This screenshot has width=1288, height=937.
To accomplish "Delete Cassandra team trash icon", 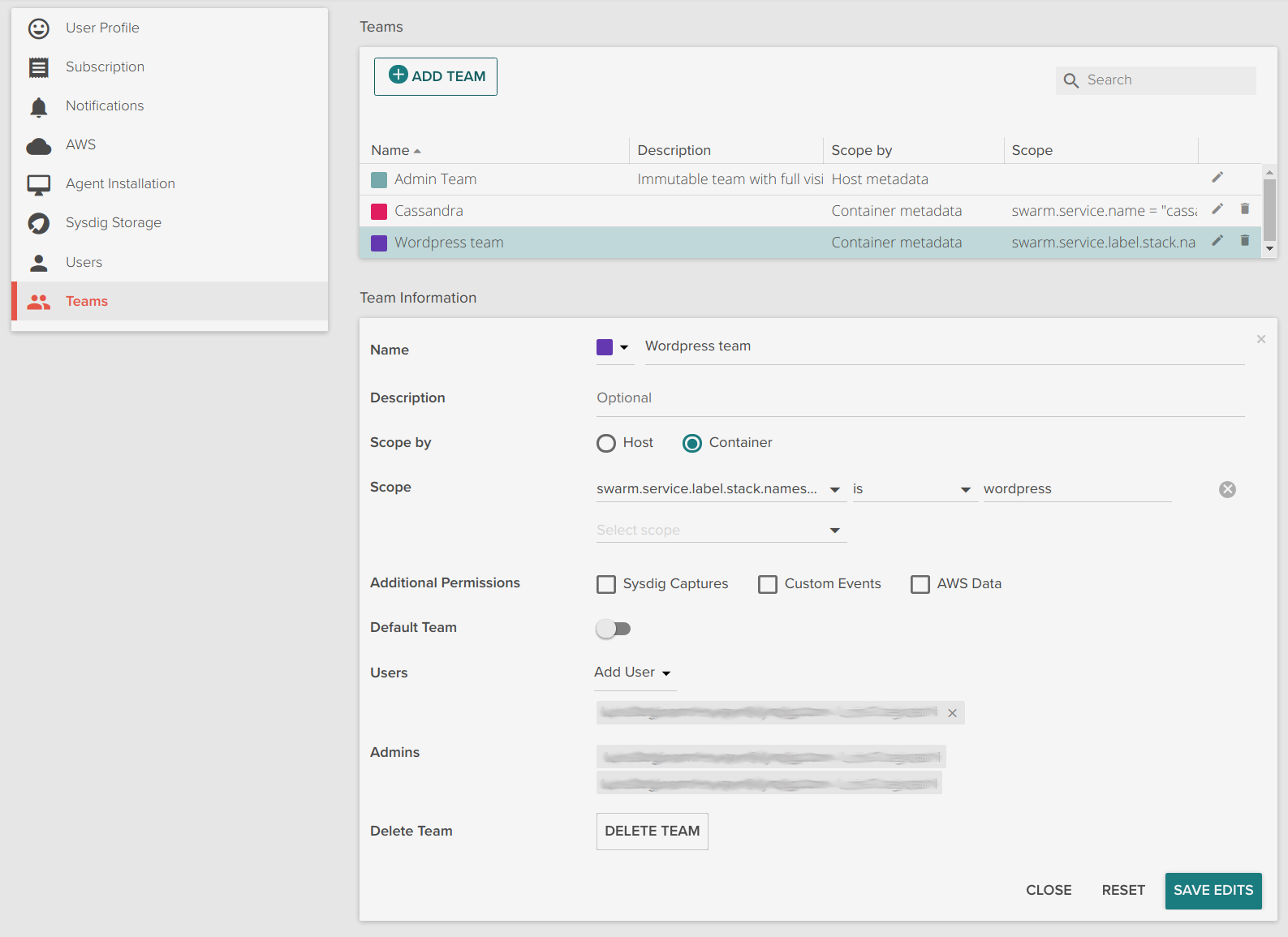I will click(1245, 209).
